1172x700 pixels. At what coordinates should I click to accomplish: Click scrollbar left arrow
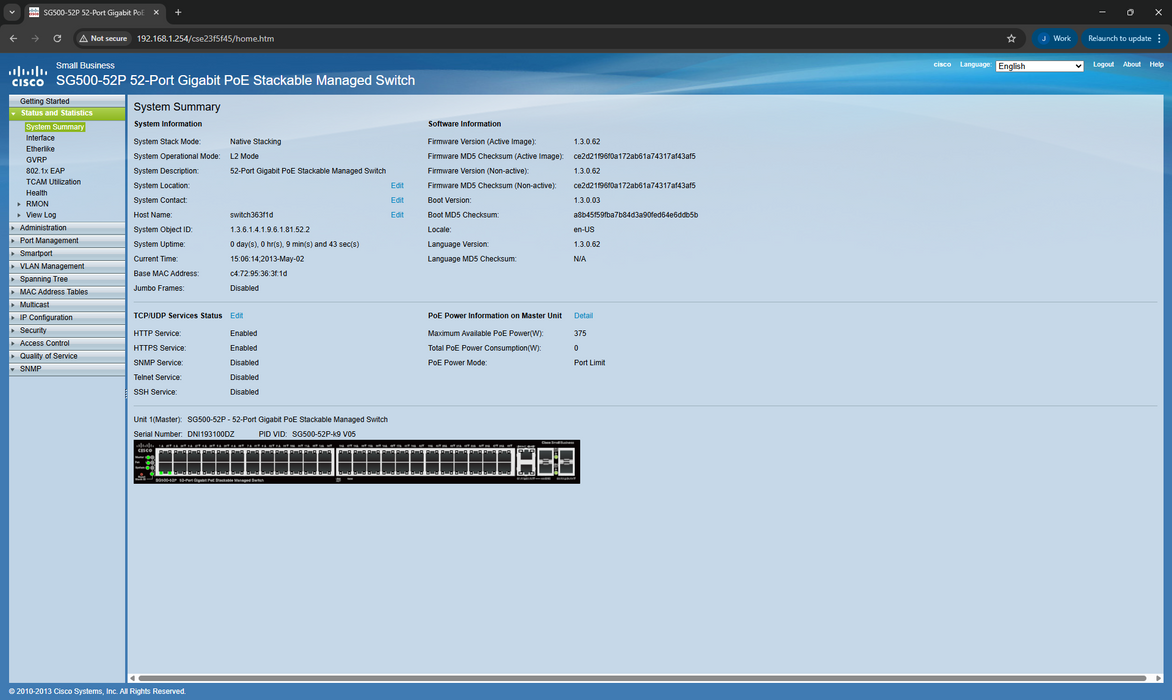coord(132,678)
